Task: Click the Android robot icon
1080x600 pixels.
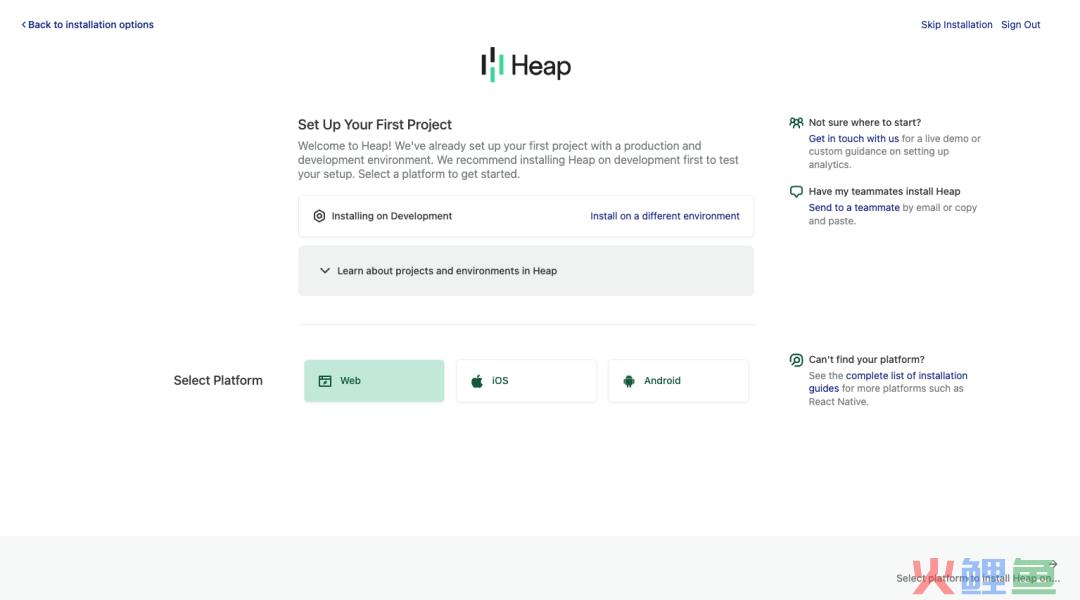Action: click(x=629, y=381)
